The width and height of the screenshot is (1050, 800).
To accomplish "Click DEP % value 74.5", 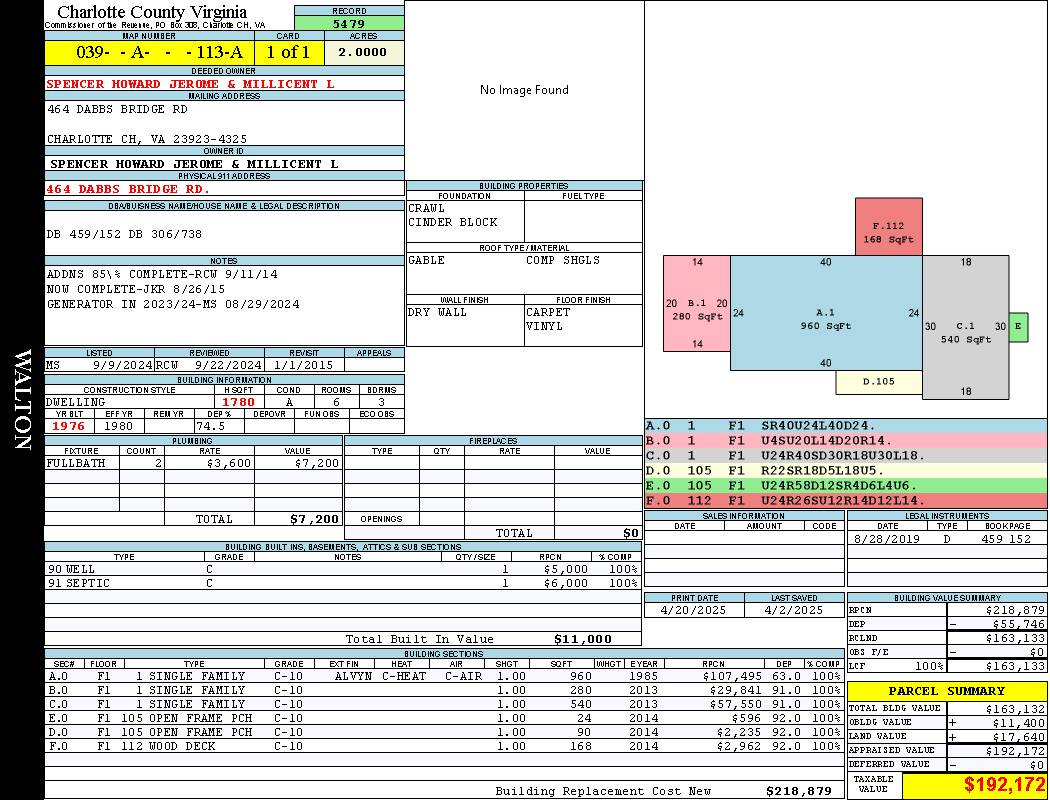I will click(x=210, y=426).
